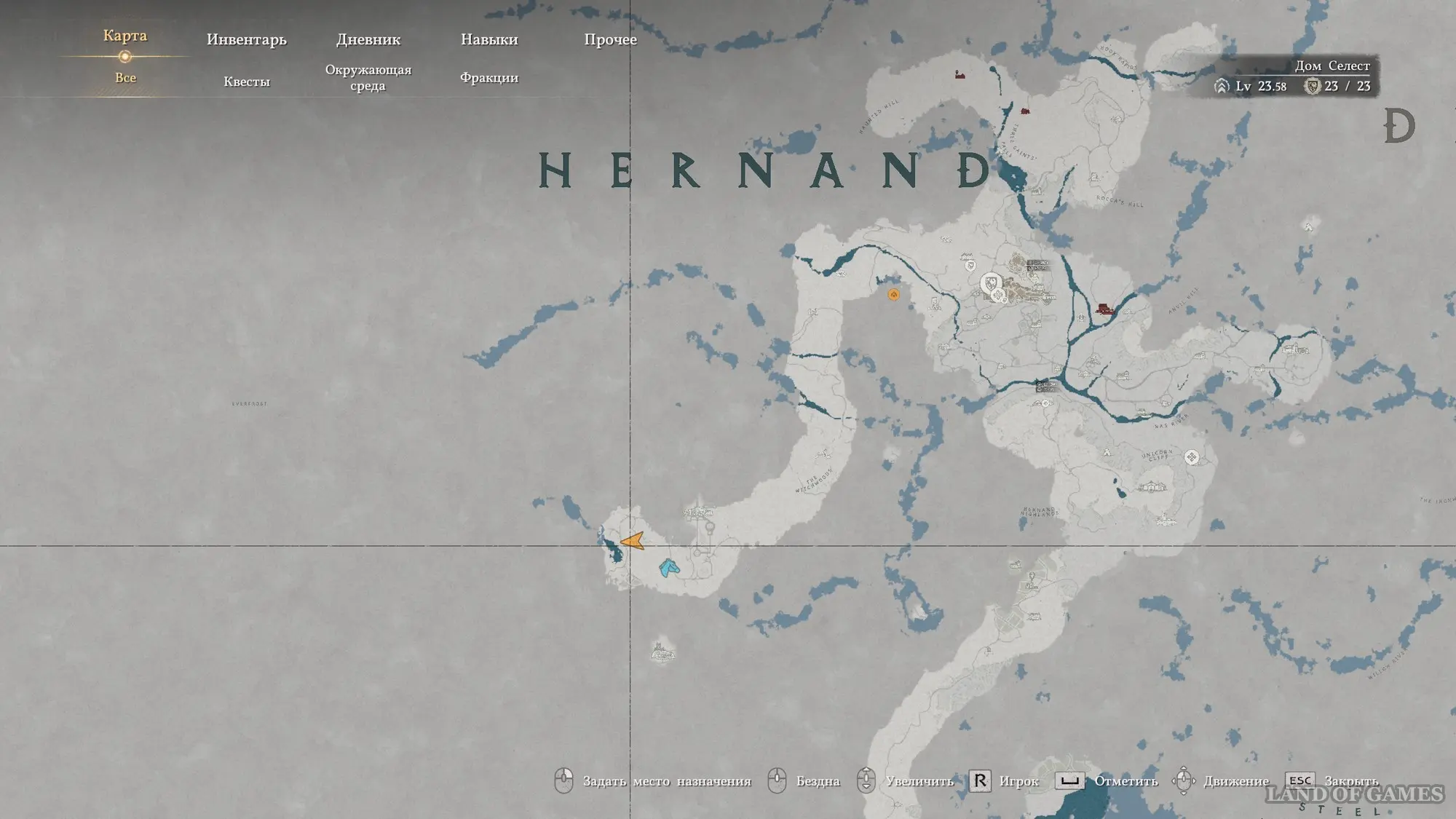Image resolution: width=1456 pixels, height=819 pixels.
Task: Click the red marker at top-left of northern region
Action: pos(960,74)
